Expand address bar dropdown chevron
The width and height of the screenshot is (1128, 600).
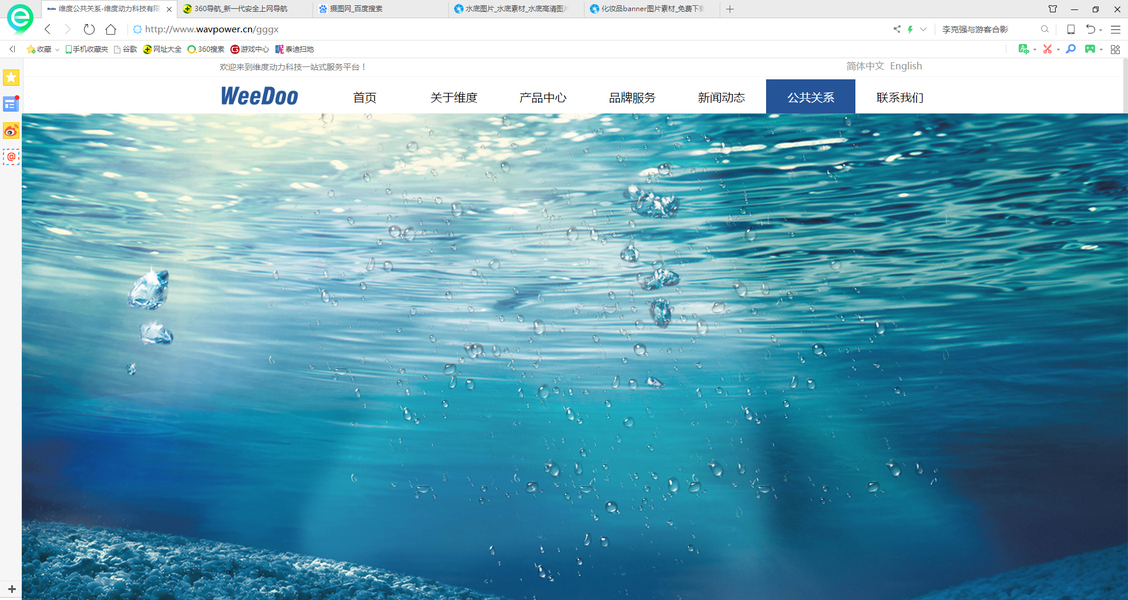point(923,29)
